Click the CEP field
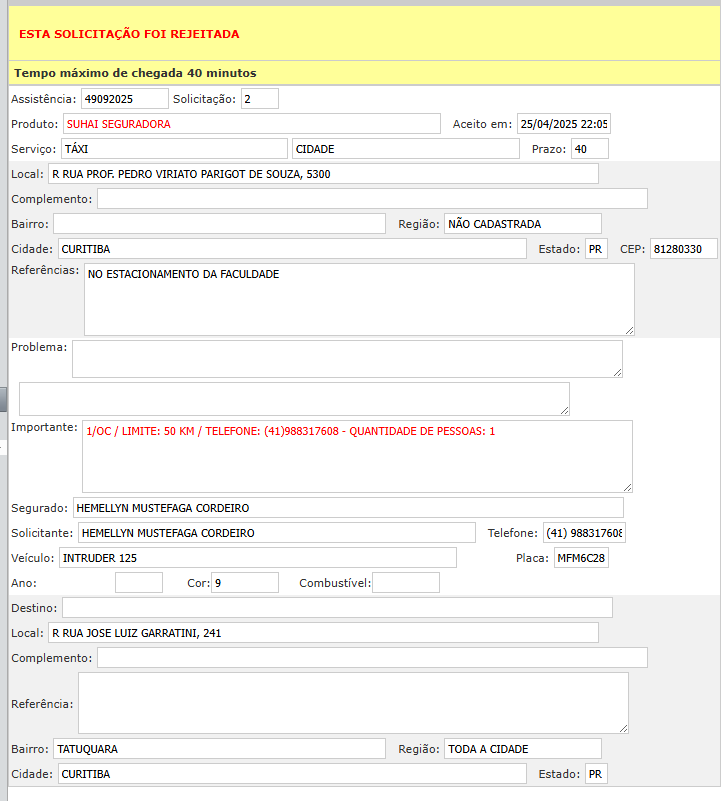Image resolution: width=724 pixels, height=801 pixels. click(683, 249)
